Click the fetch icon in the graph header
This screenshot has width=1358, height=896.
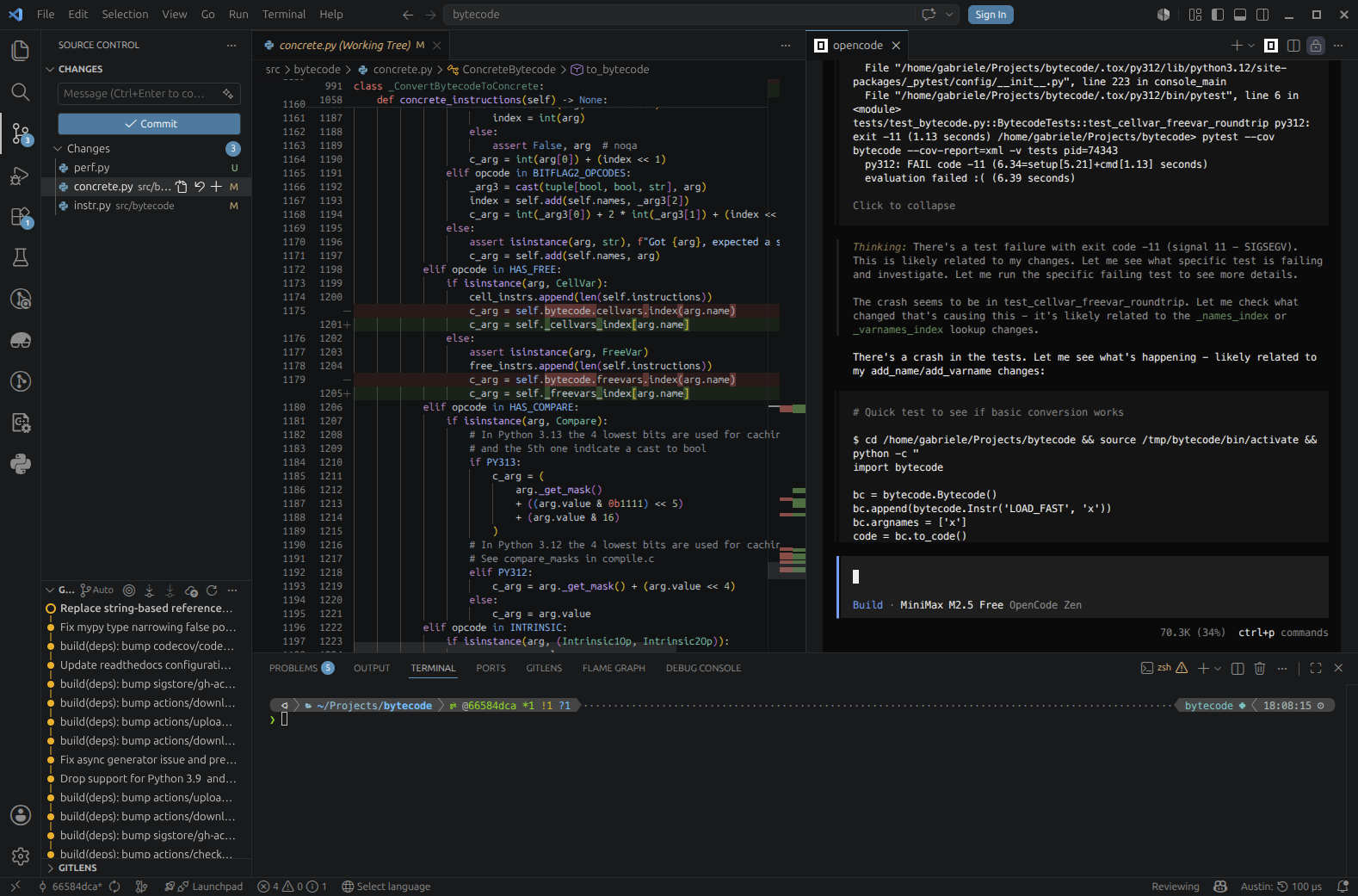[150, 590]
